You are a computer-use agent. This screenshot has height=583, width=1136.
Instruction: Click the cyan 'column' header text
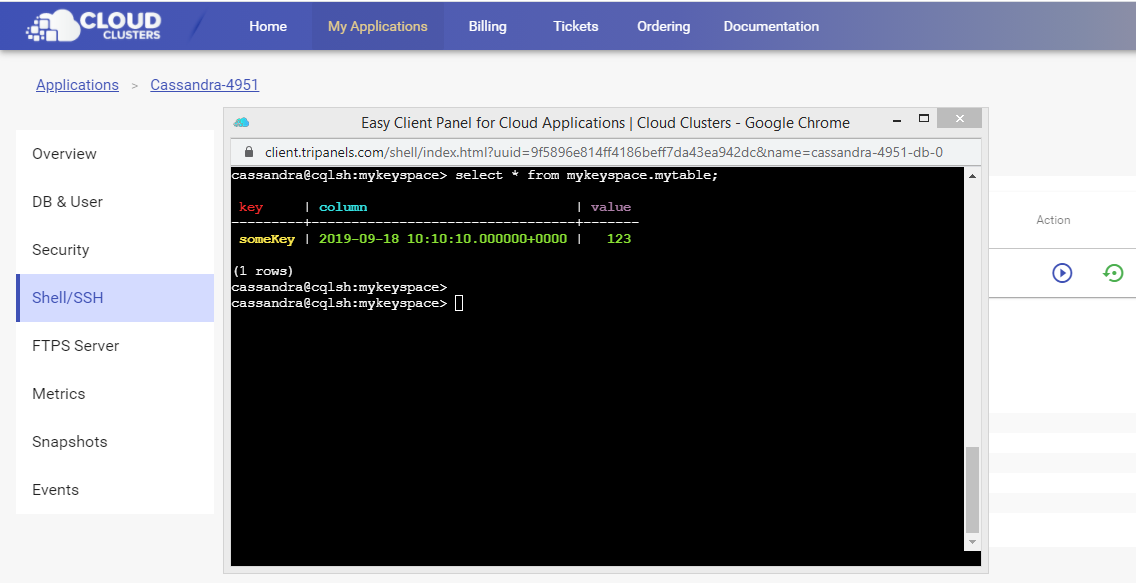pyautogui.click(x=343, y=207)
